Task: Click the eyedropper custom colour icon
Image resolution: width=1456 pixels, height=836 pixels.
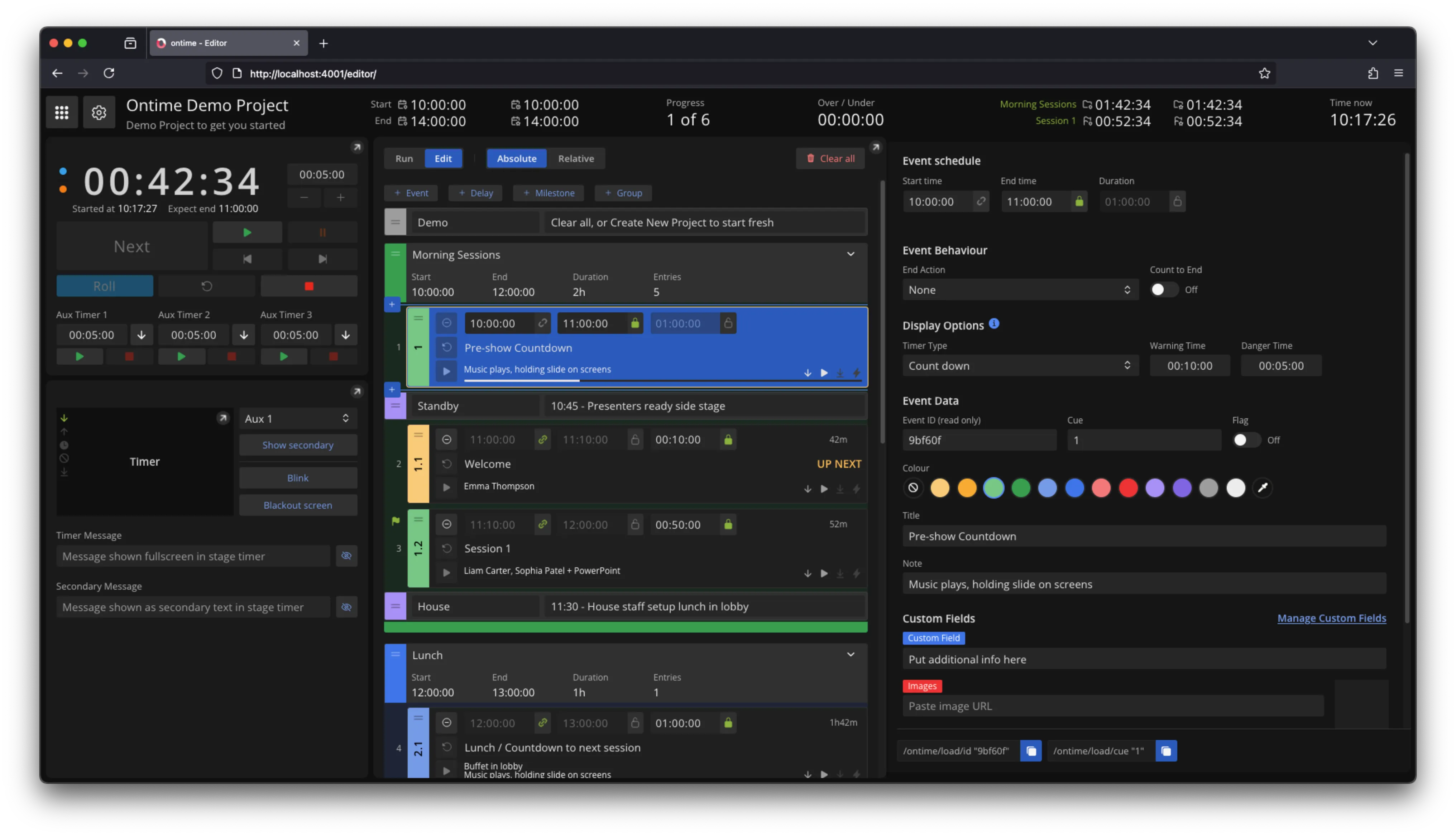Action: pos(1263,488)
